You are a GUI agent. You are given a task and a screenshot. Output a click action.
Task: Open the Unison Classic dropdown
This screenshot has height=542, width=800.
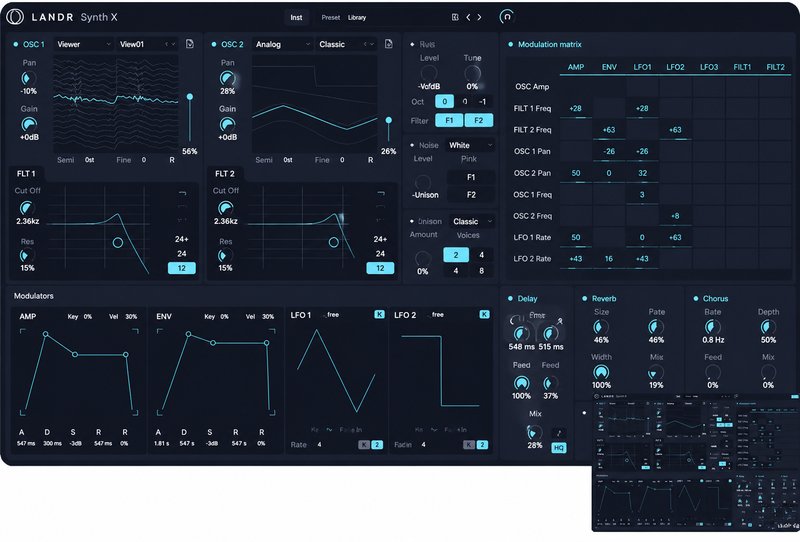pyautogui.click(x=470, y=221)
